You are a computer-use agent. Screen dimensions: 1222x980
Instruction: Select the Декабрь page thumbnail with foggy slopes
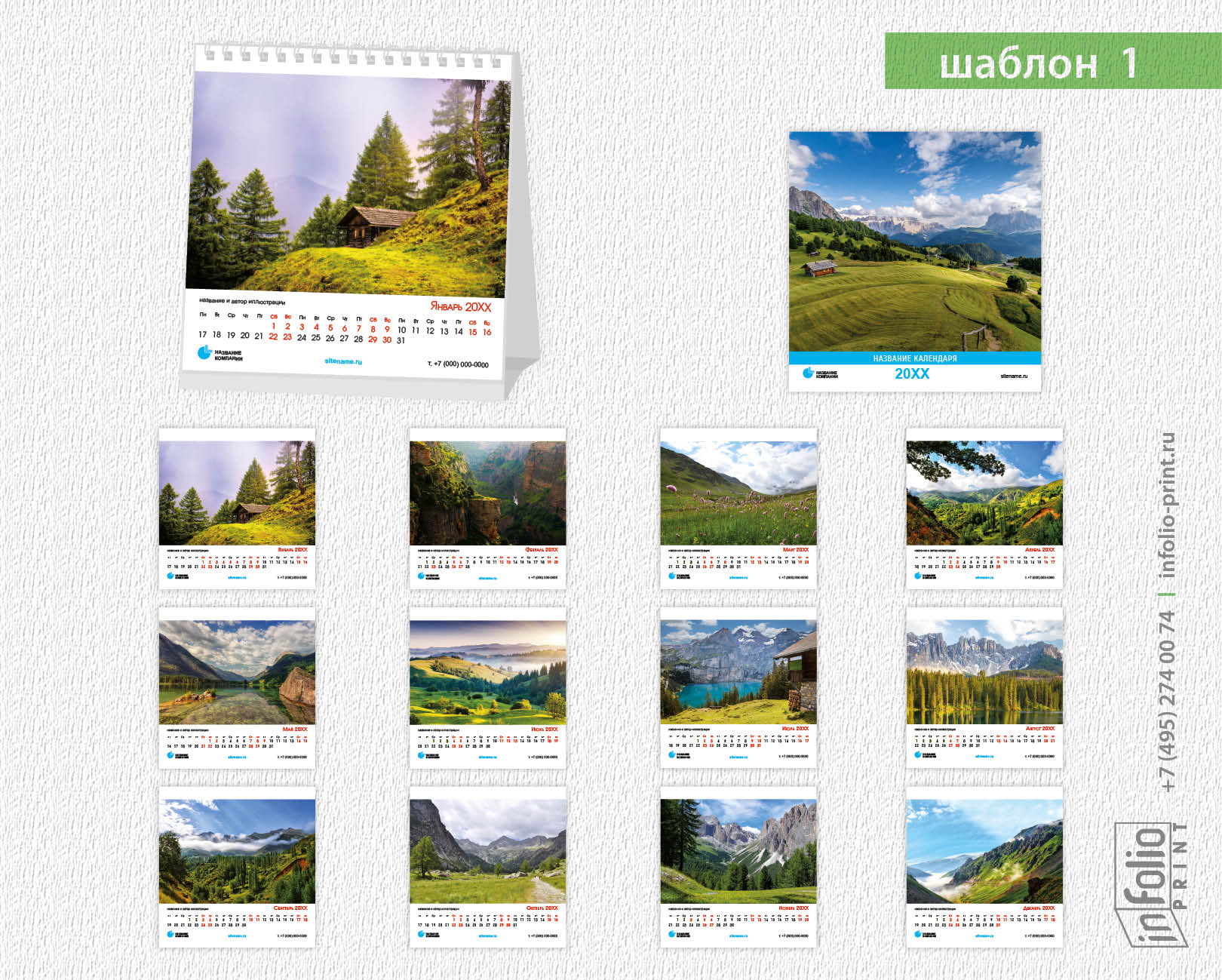click(984, 867)
